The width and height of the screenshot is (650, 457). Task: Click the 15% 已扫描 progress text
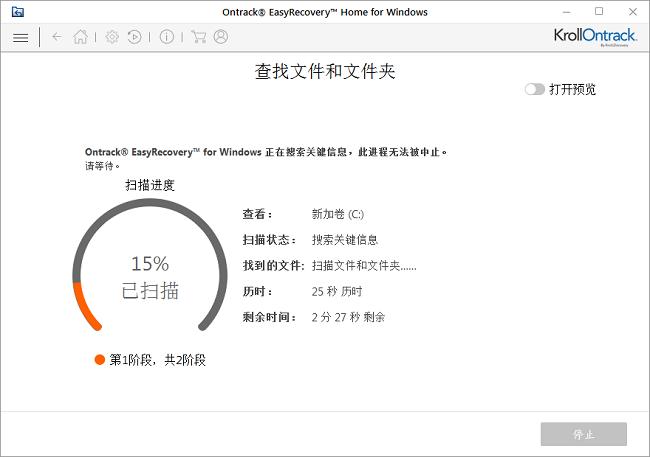pyautogui.click(x=150, y=277)
